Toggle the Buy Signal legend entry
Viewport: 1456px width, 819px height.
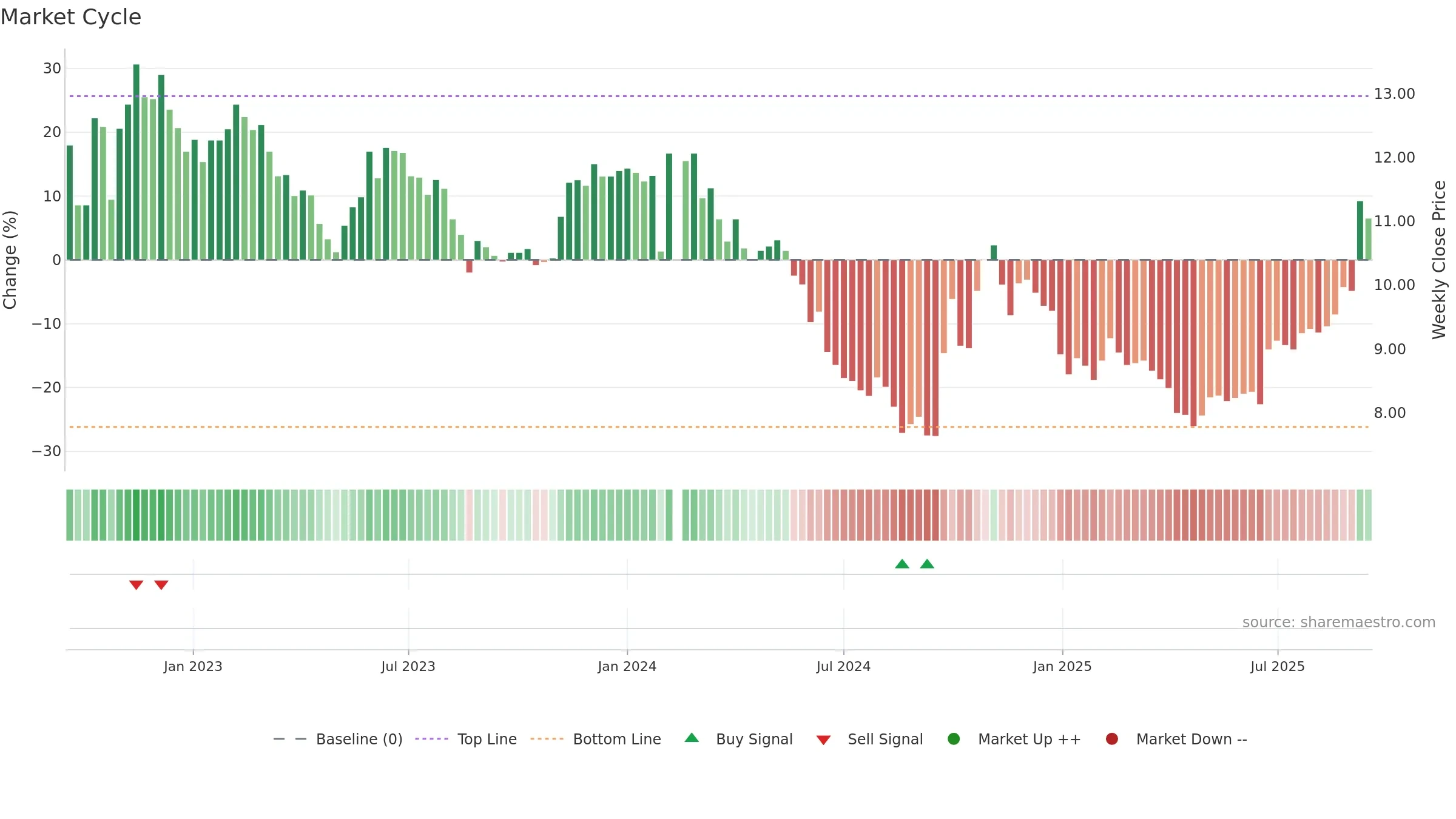click(x=738, y=739)
